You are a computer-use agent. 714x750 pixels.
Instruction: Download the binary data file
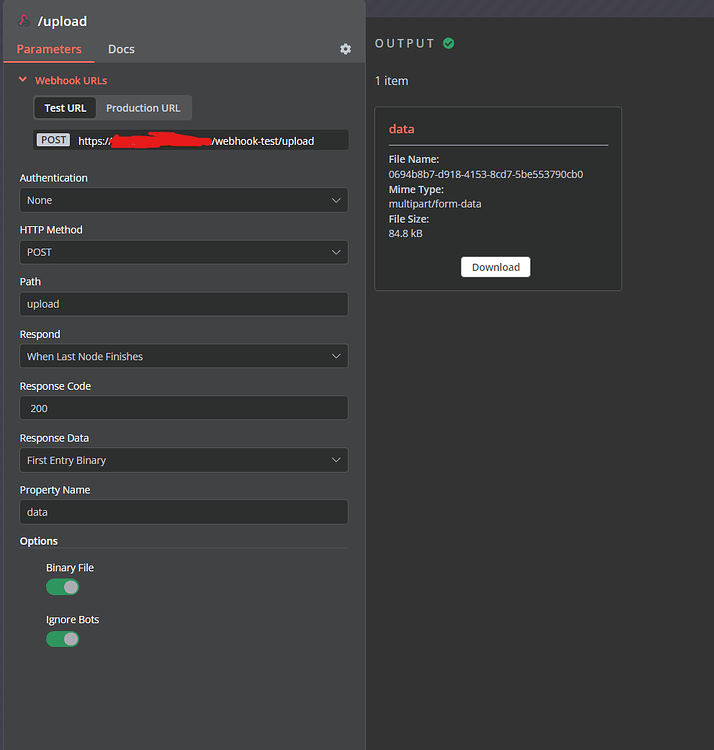pos(496,267)
